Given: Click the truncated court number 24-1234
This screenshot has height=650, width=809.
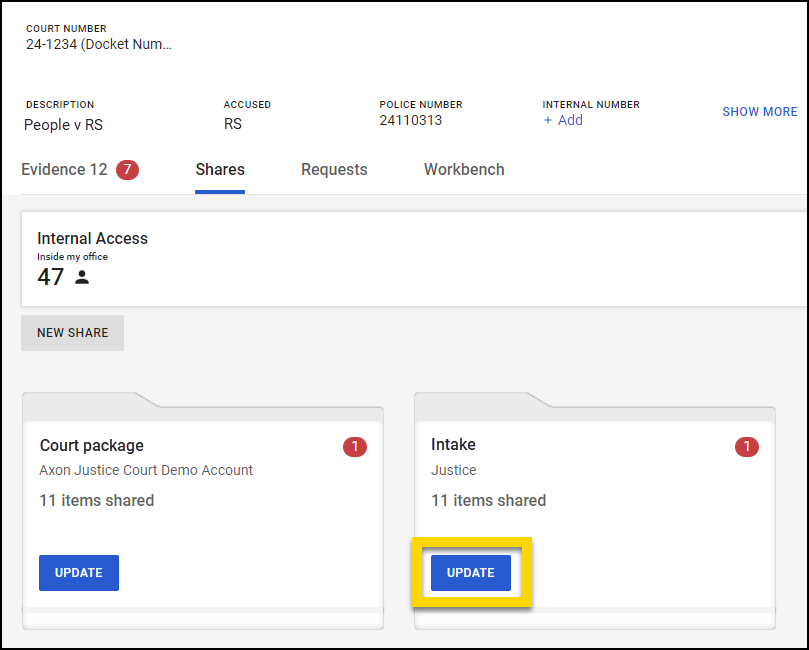Looking at the screenshot, I should coord(99,45).
